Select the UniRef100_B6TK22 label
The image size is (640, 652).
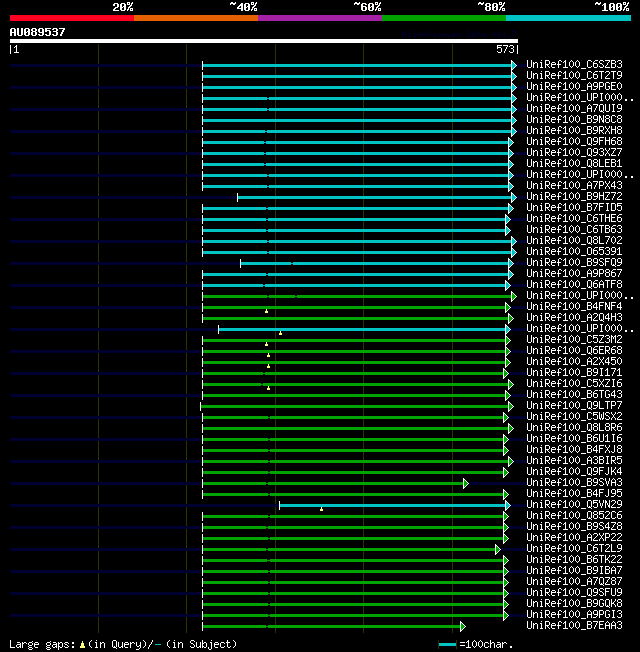click(574, 560)
